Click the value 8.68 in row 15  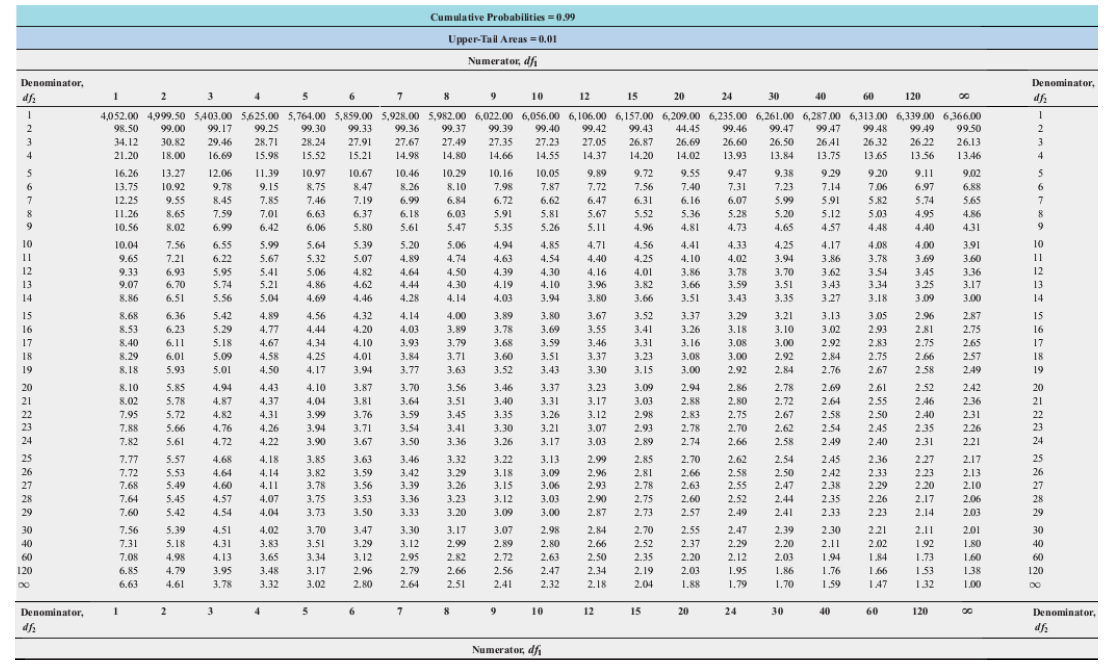click(x=128, y=316)
